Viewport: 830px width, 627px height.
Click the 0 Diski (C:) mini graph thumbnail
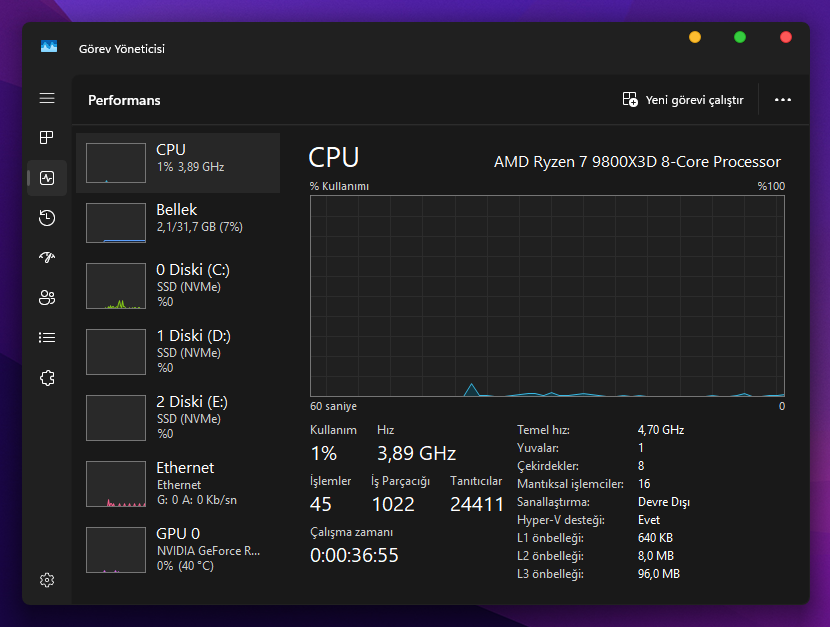point(116,286)
